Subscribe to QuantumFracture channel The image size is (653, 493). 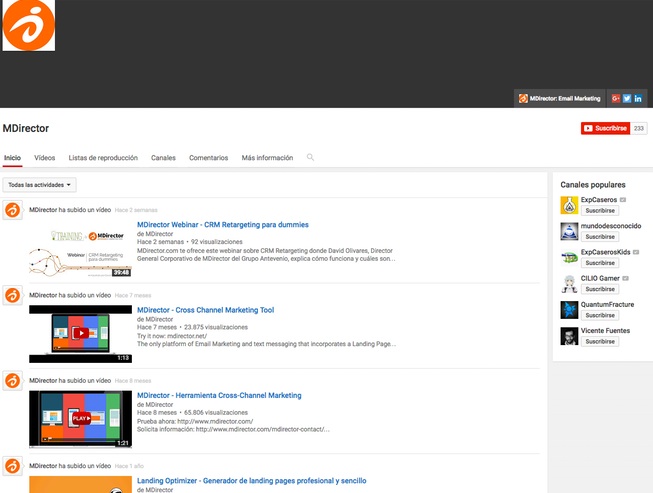click(x=600, y=316)
